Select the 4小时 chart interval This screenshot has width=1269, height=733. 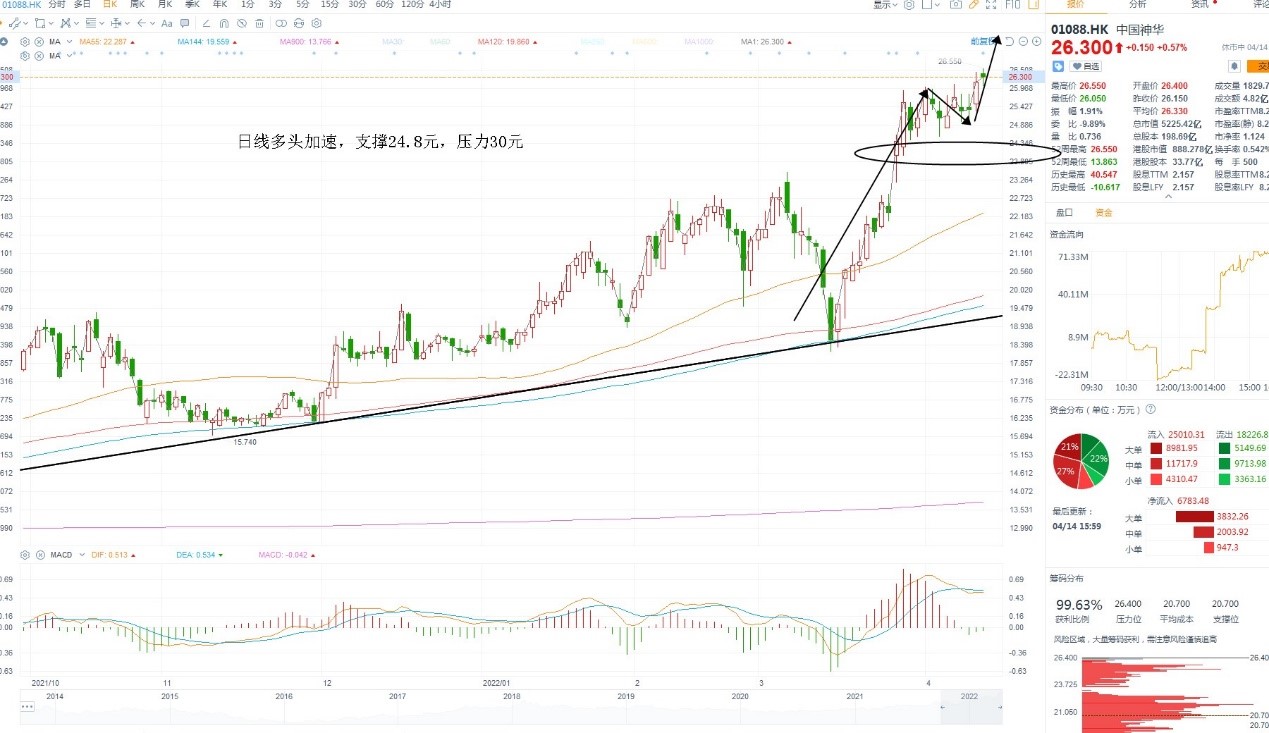tap(440, 5)
